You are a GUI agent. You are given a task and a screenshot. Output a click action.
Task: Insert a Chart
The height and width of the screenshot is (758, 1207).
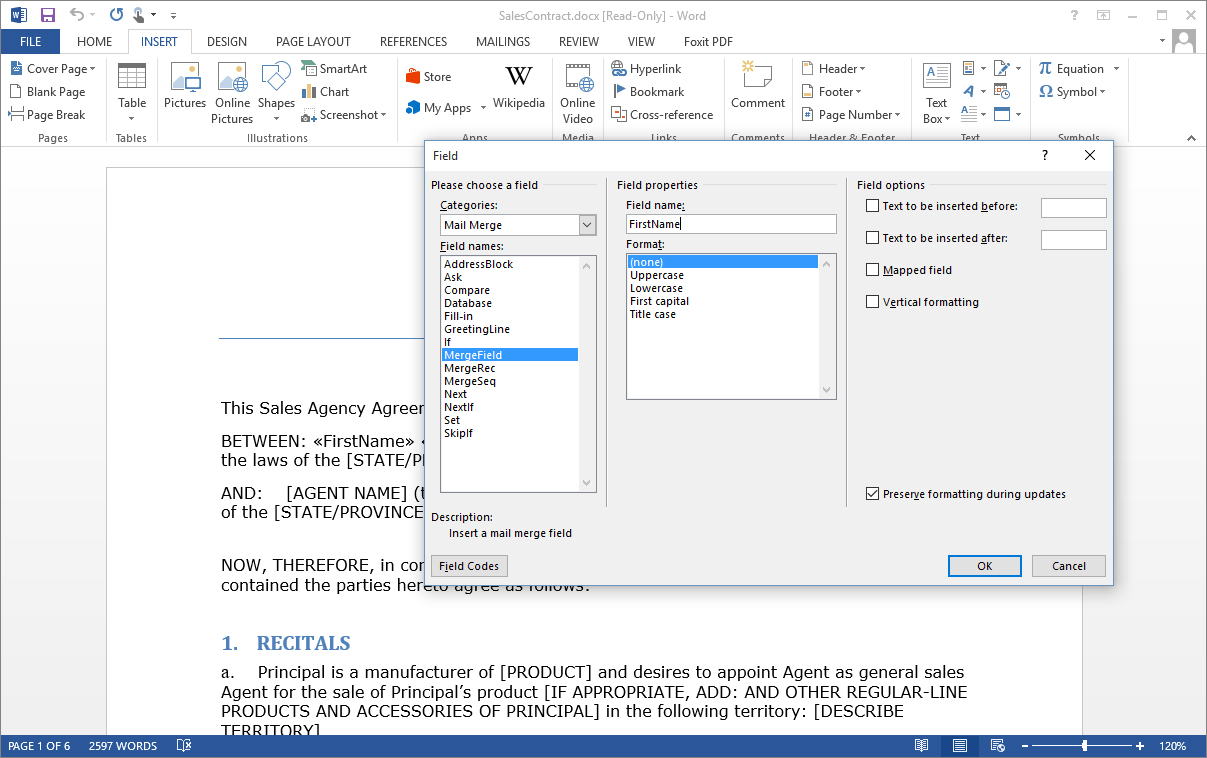[x=329, y=91]
